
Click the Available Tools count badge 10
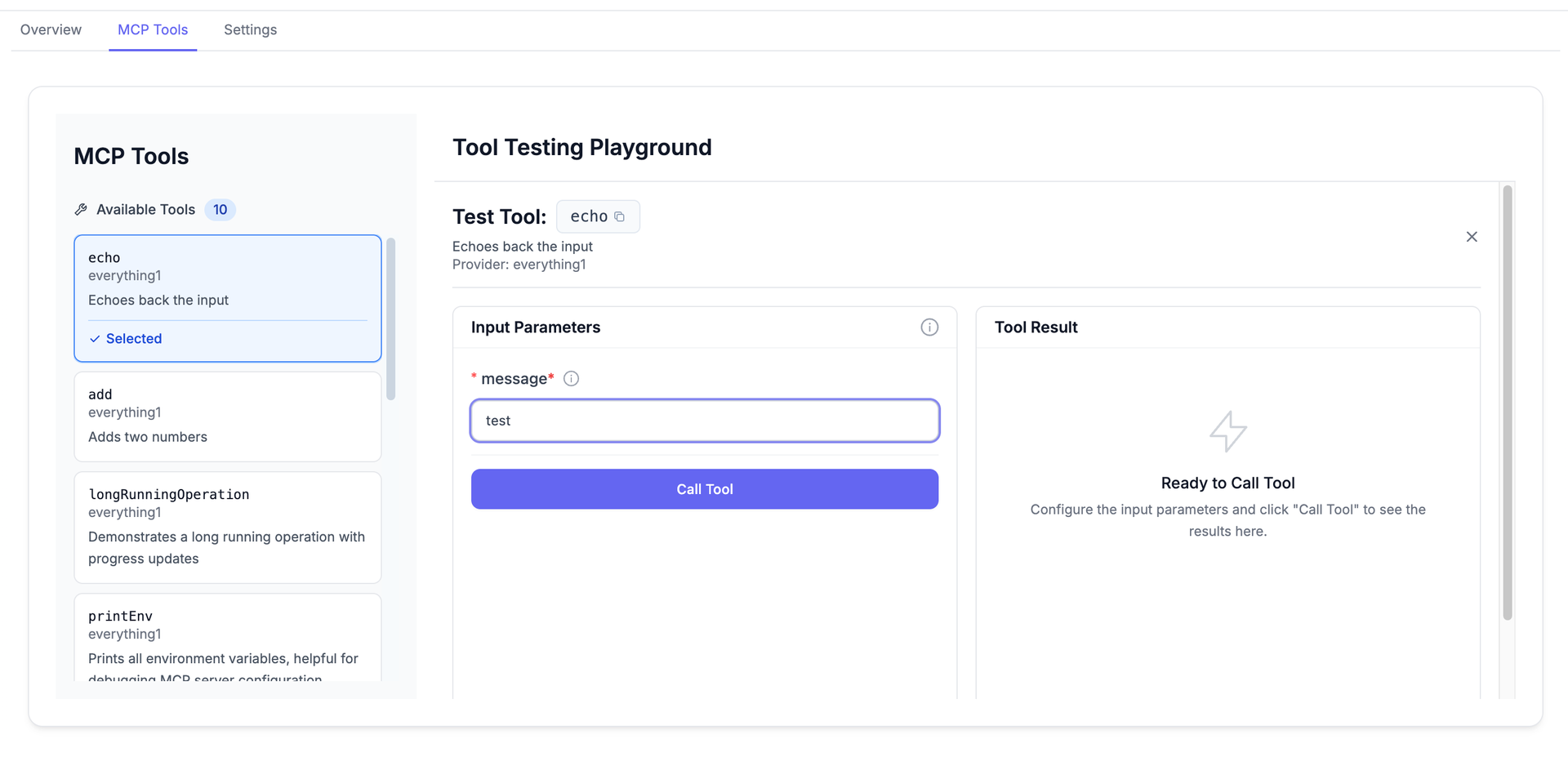220,210
